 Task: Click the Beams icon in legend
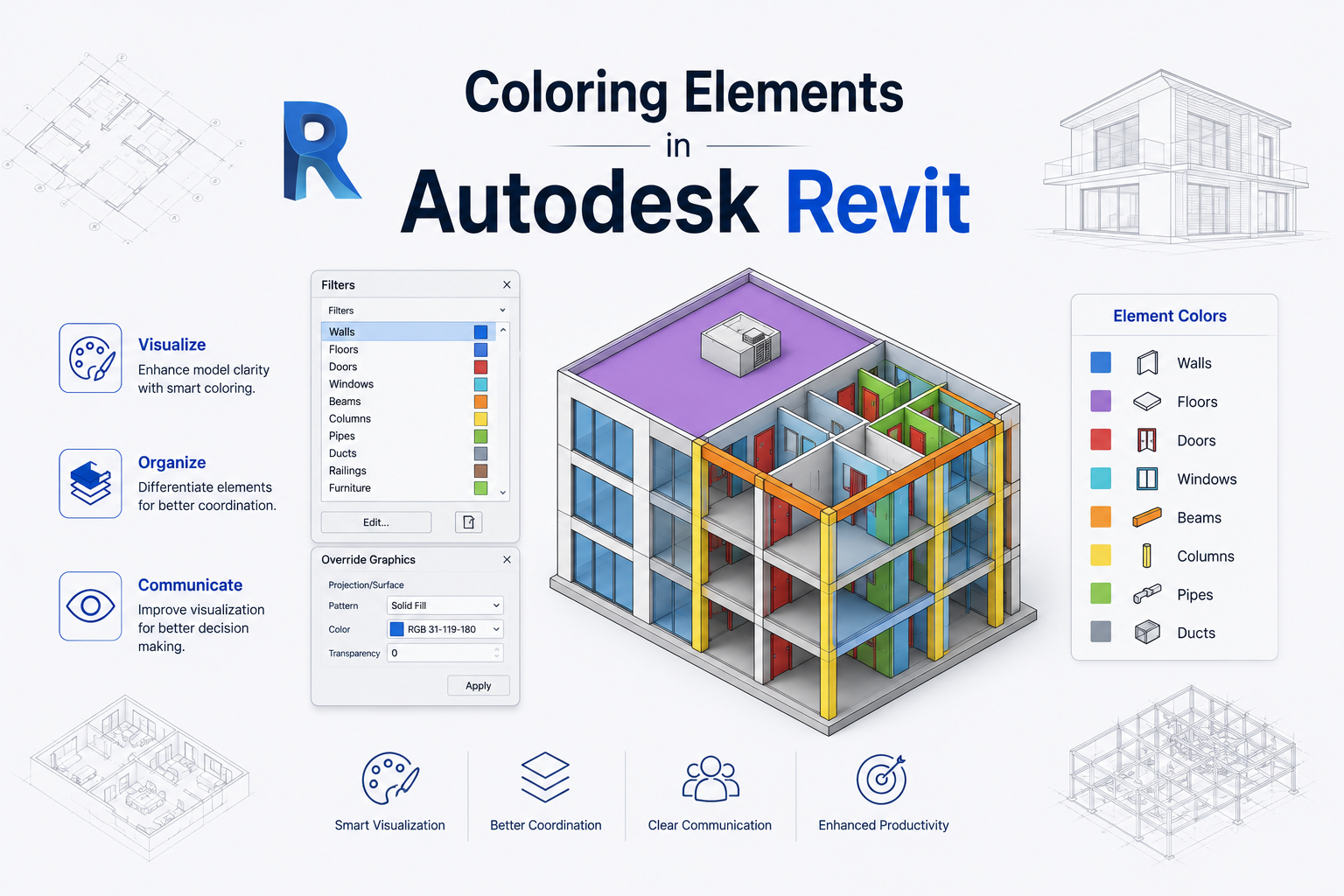[x=1147, y=518]
